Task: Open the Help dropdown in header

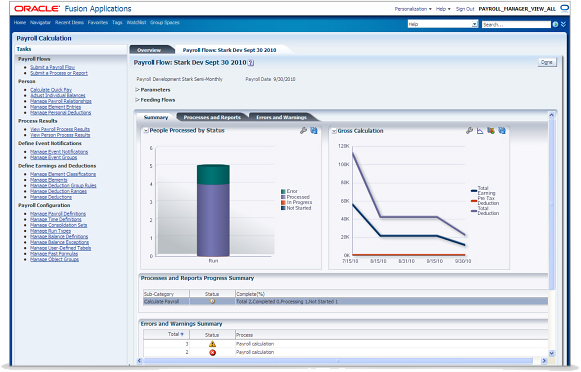Action: (x=443, y=9)
